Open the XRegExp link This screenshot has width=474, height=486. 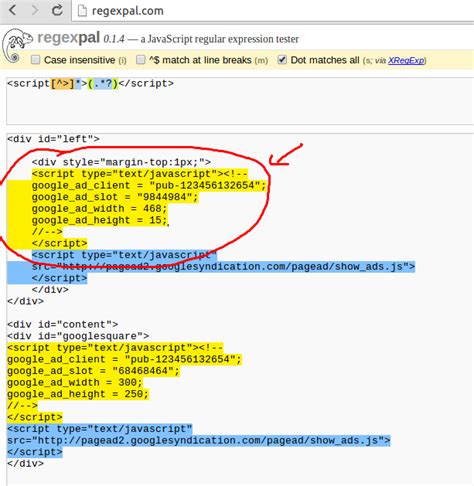[406, 60]
